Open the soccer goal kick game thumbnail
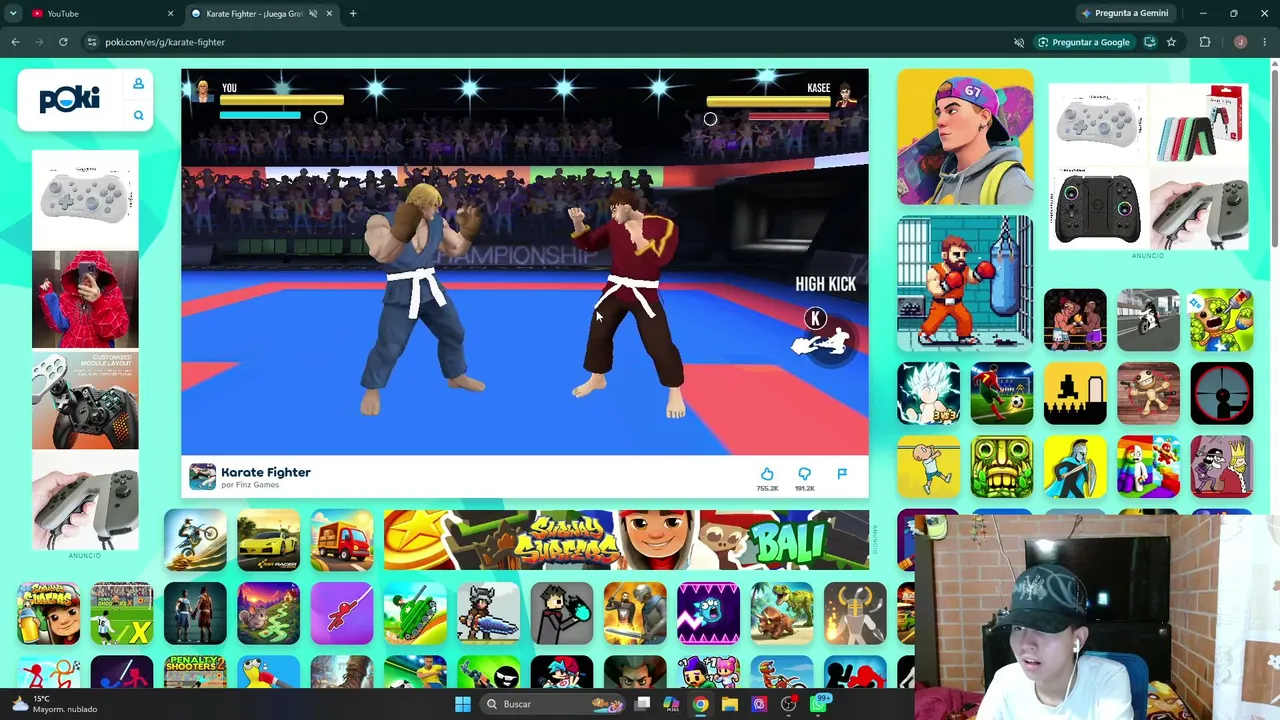1280x720 pixels. click(1002, 394)
